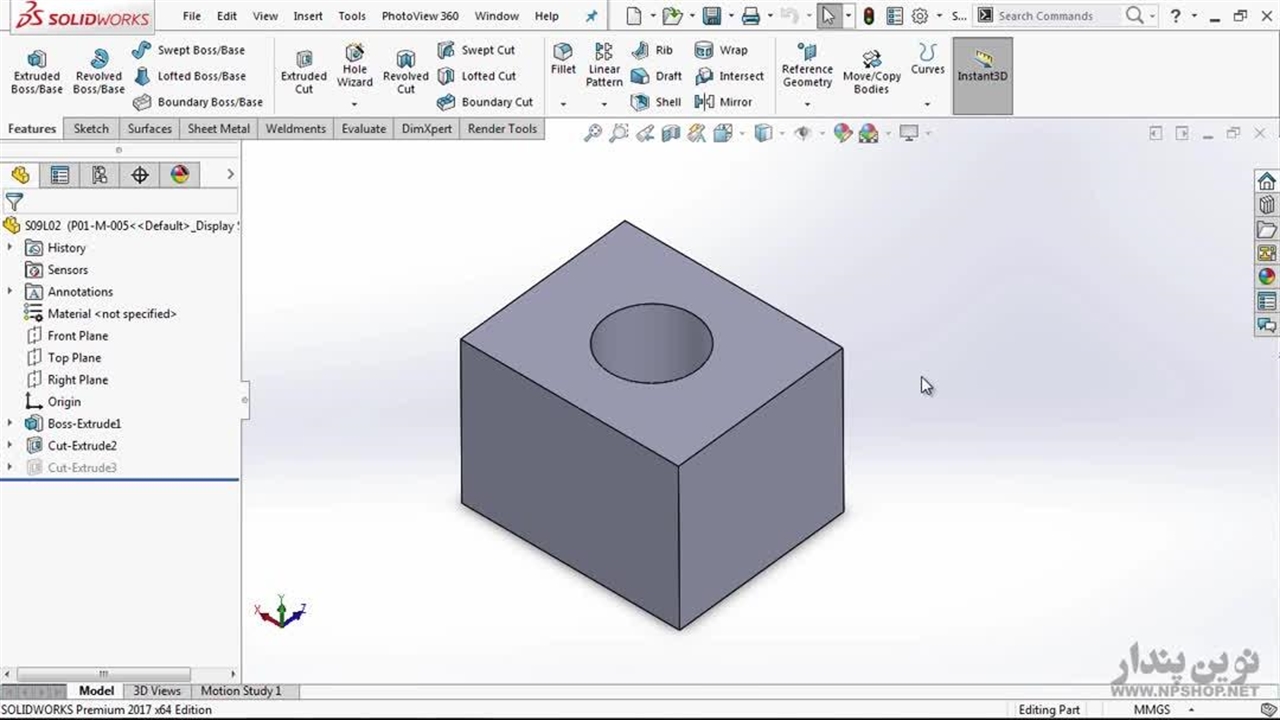Expand the History folder in tree
The height and width of the screenshot is (720, 1280).
tap(10, 248)
